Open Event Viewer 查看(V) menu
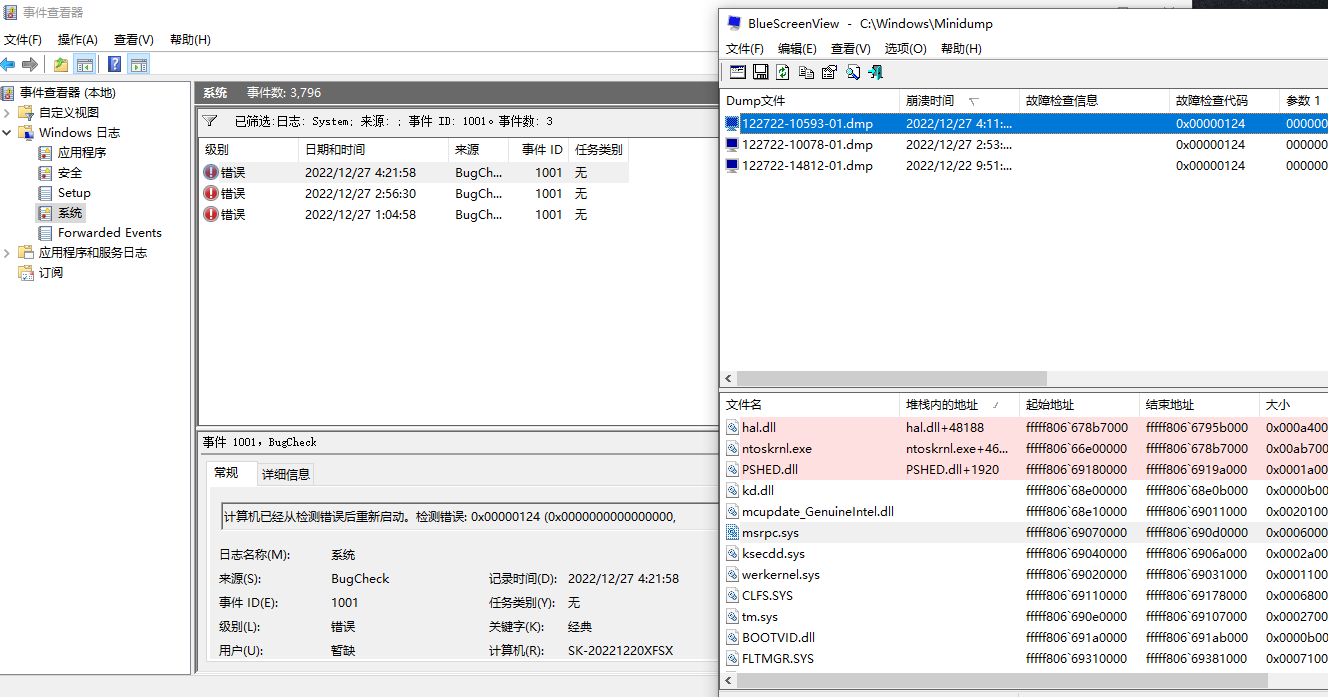1328x697 pixels. [134, 40]
